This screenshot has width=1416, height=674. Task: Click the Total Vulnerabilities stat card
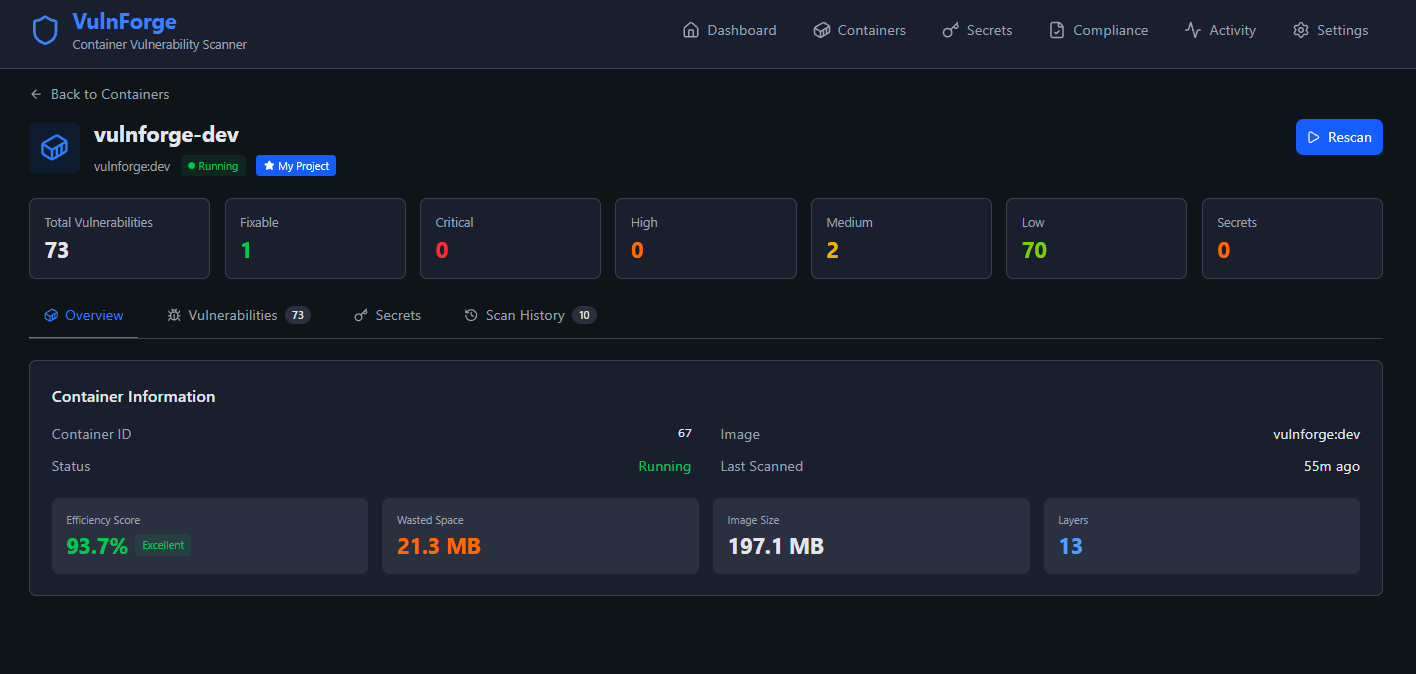click(119, 238)
